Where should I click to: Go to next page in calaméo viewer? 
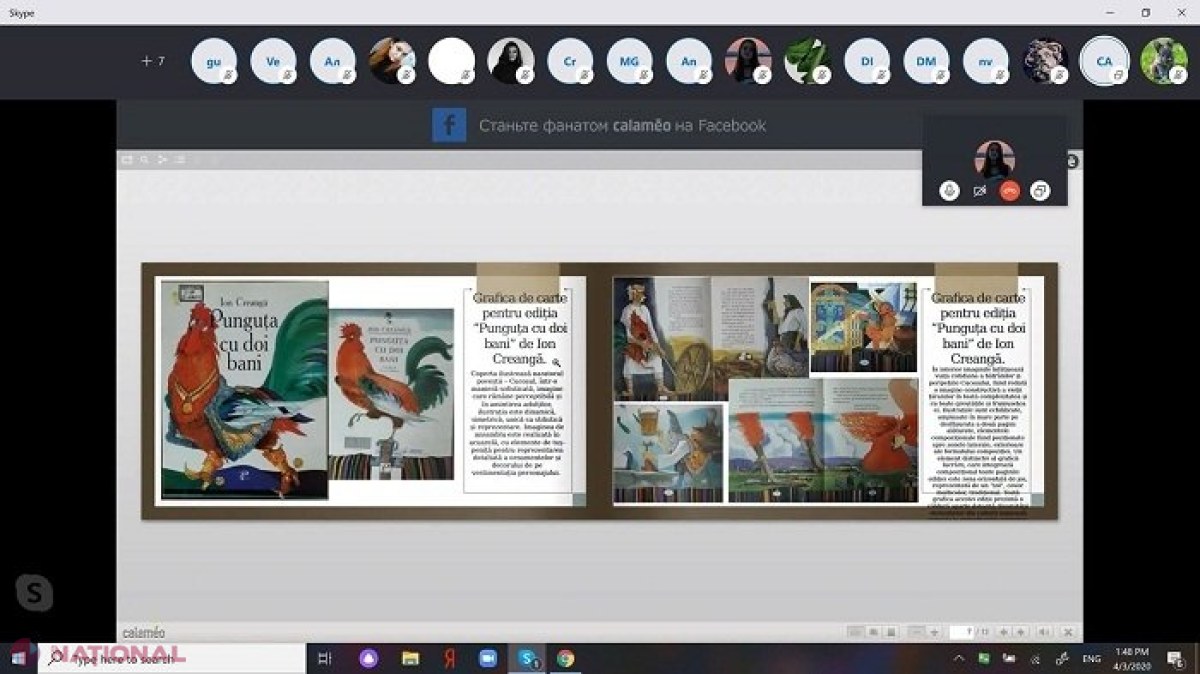click(1021, 632)
